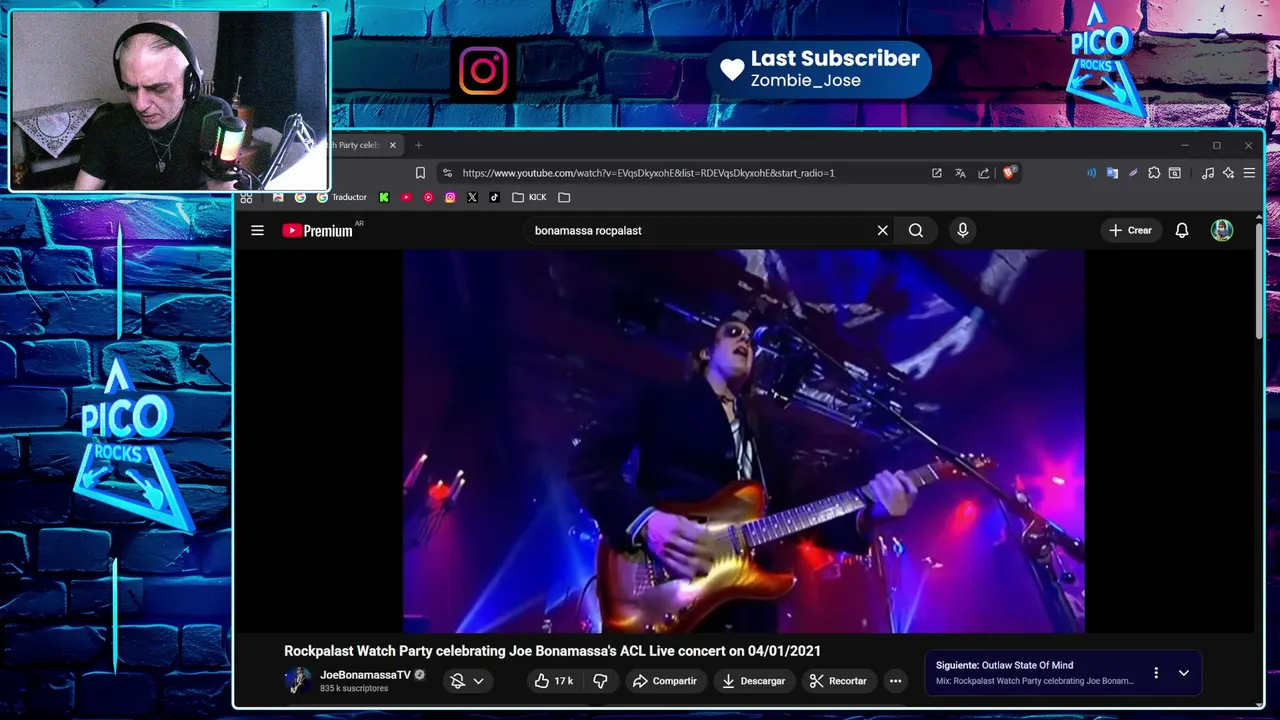Viewport: 1280px width, 720px height.
Task: Open the TikTok bookmark icon
Action: pos(494,198)
